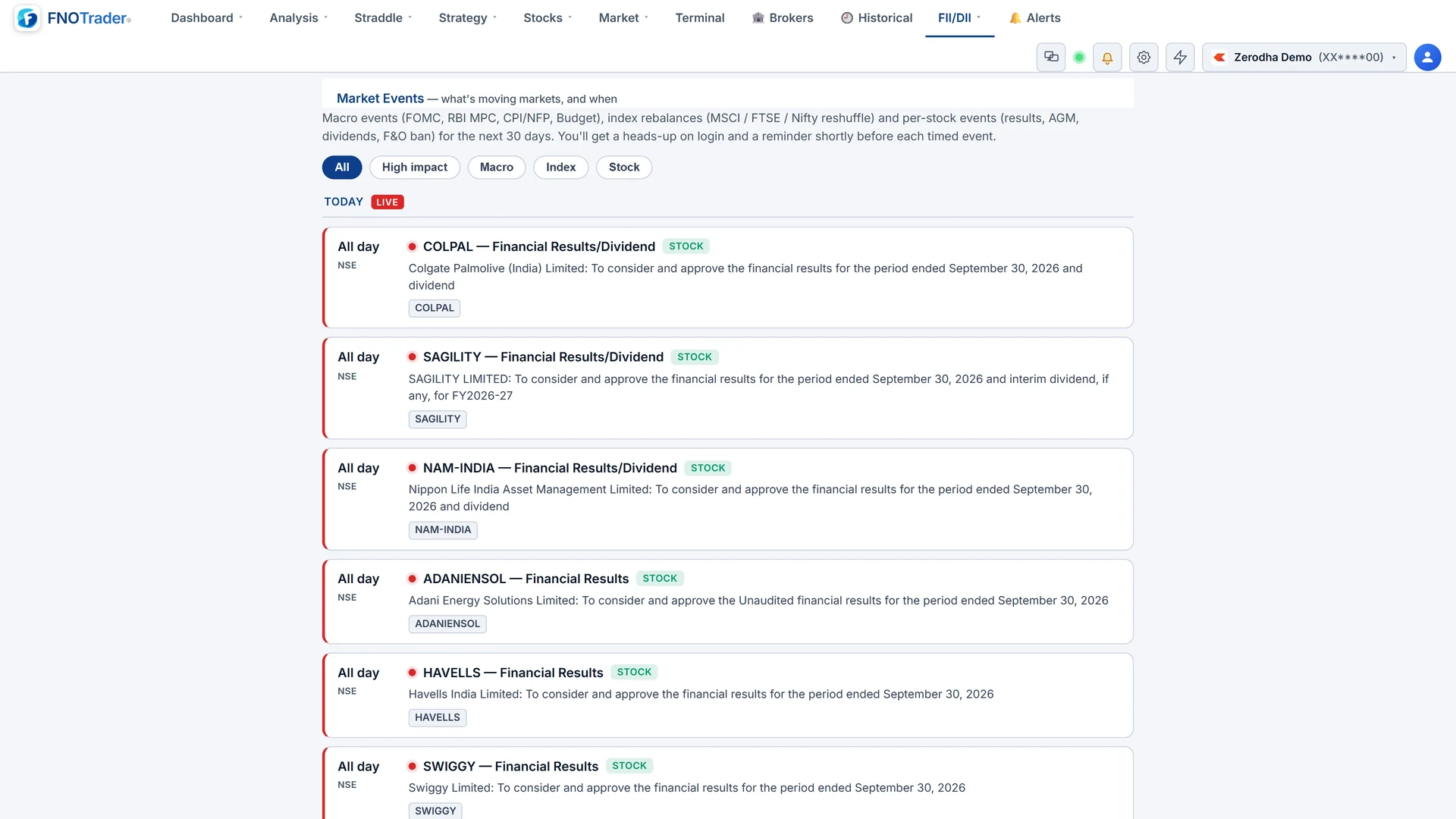The width and height of the screenshot is (1456, 819).
Task: Click the lightning bolt quick action button
Action: [x=1180, y=57]
